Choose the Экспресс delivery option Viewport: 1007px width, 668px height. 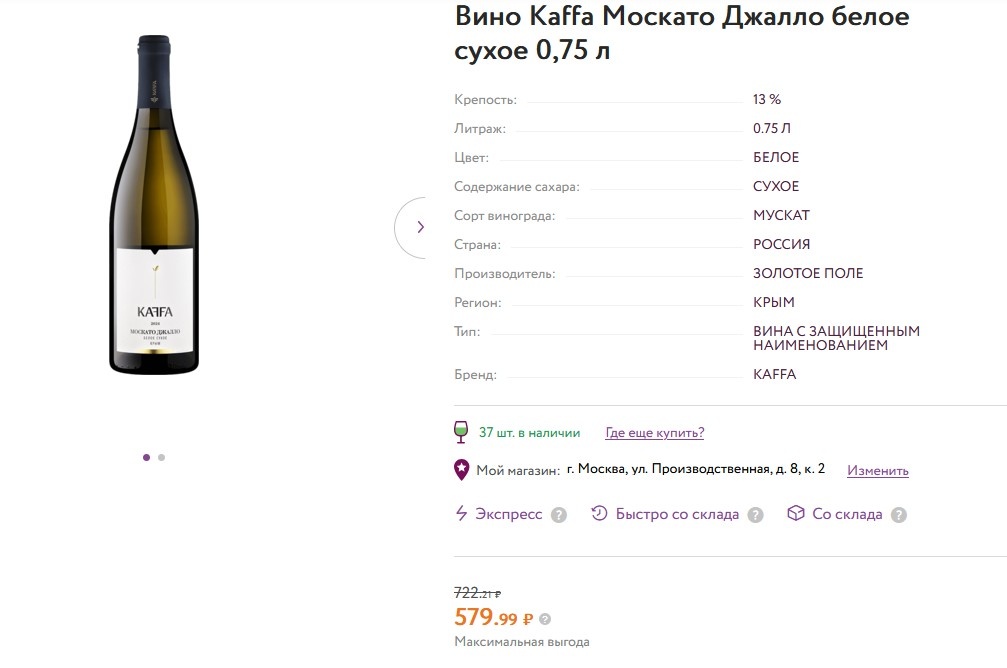(x=508, y=514)
